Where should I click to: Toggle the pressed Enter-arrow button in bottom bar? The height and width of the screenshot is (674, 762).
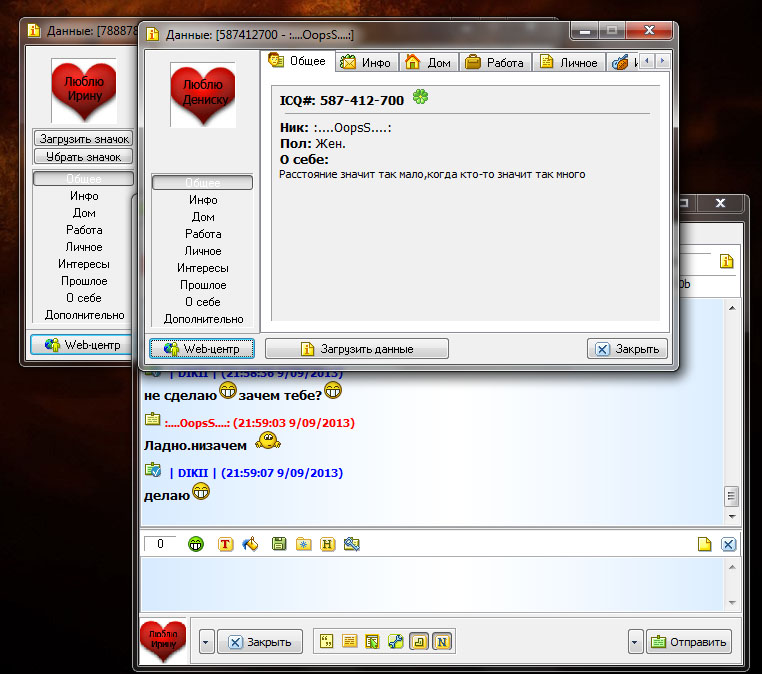click(419, 642)
